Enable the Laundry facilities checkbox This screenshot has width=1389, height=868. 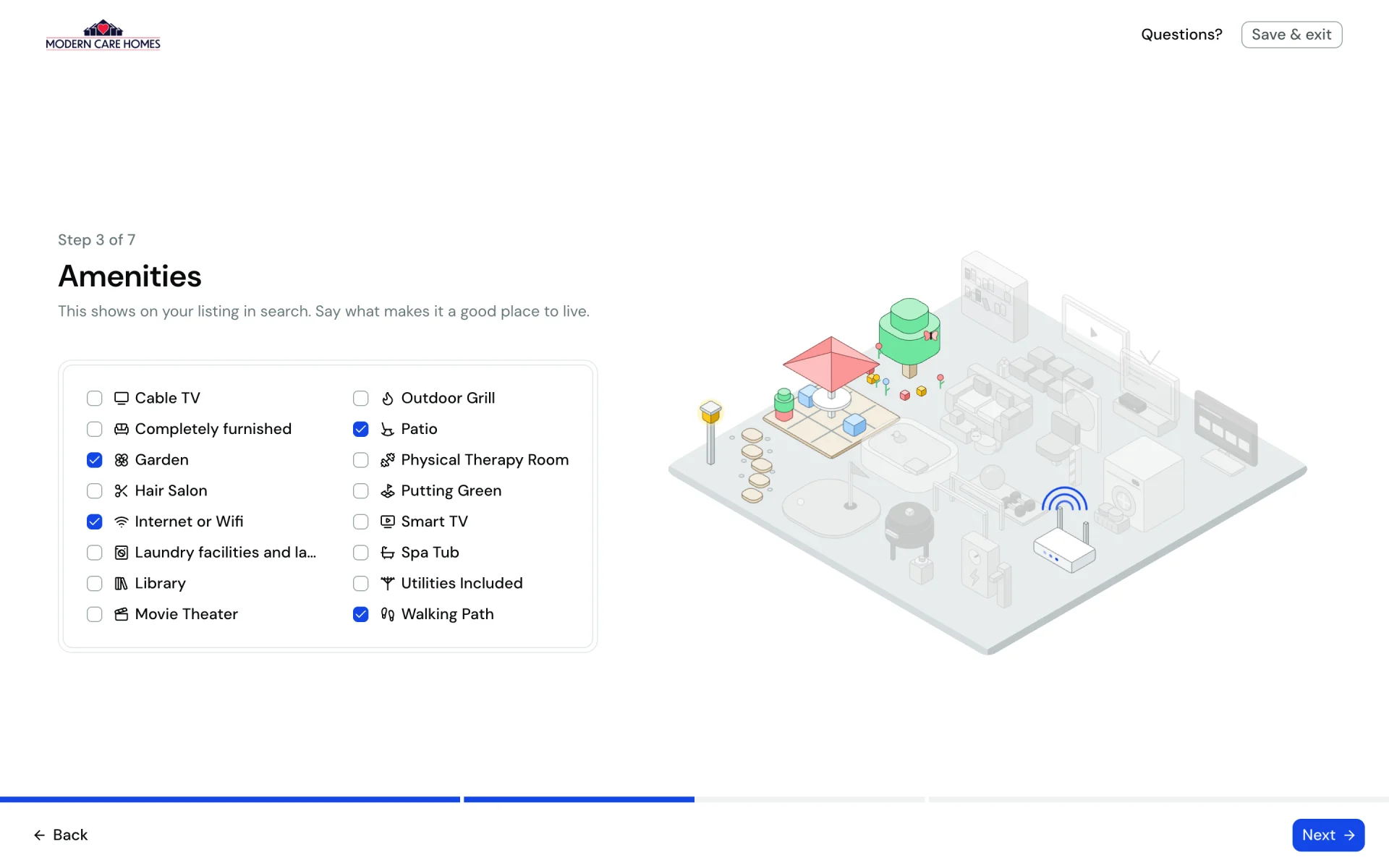[x=95, y=553]
